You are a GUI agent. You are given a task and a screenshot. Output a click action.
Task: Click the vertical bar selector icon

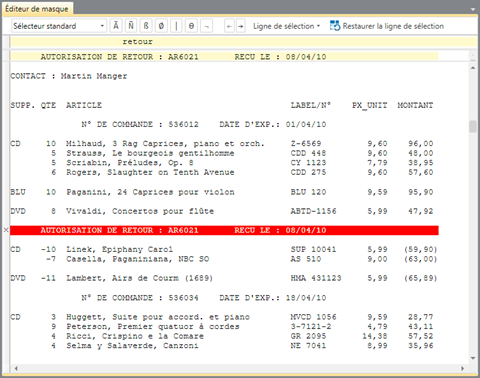(x=176, y=26)
